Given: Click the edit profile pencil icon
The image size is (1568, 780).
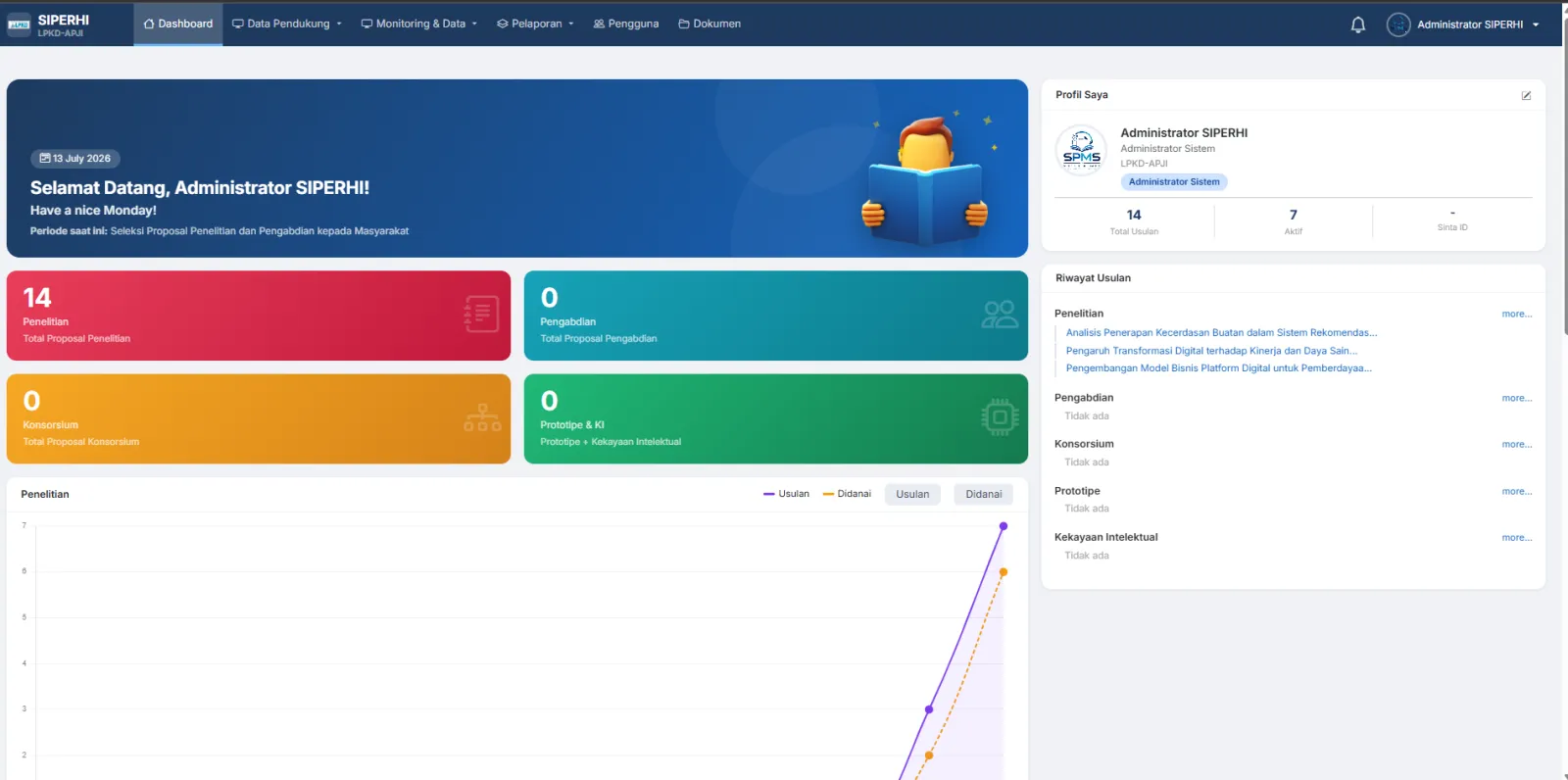Looking at the screenshot, I should (1526, 95).
